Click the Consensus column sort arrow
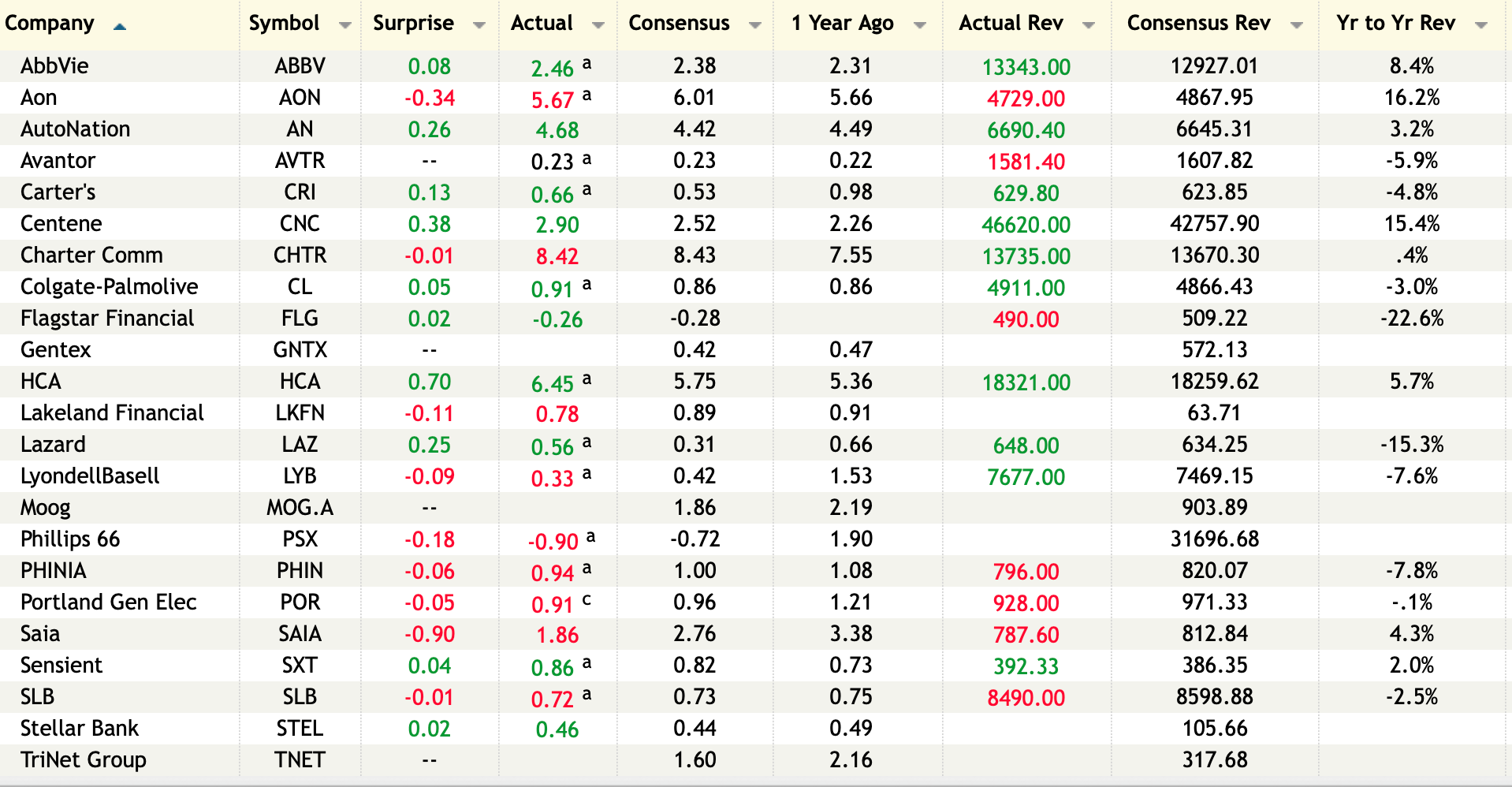This screenshot has width=1512, height=787. [754, 25]
